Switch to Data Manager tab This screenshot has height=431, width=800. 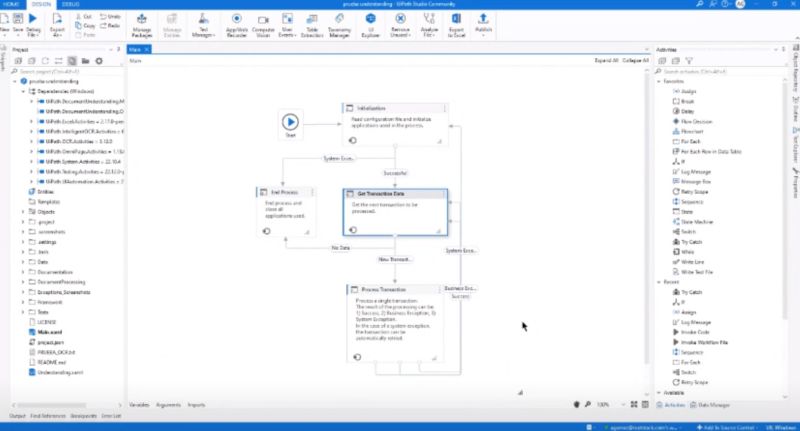click(x=710, y=405)
